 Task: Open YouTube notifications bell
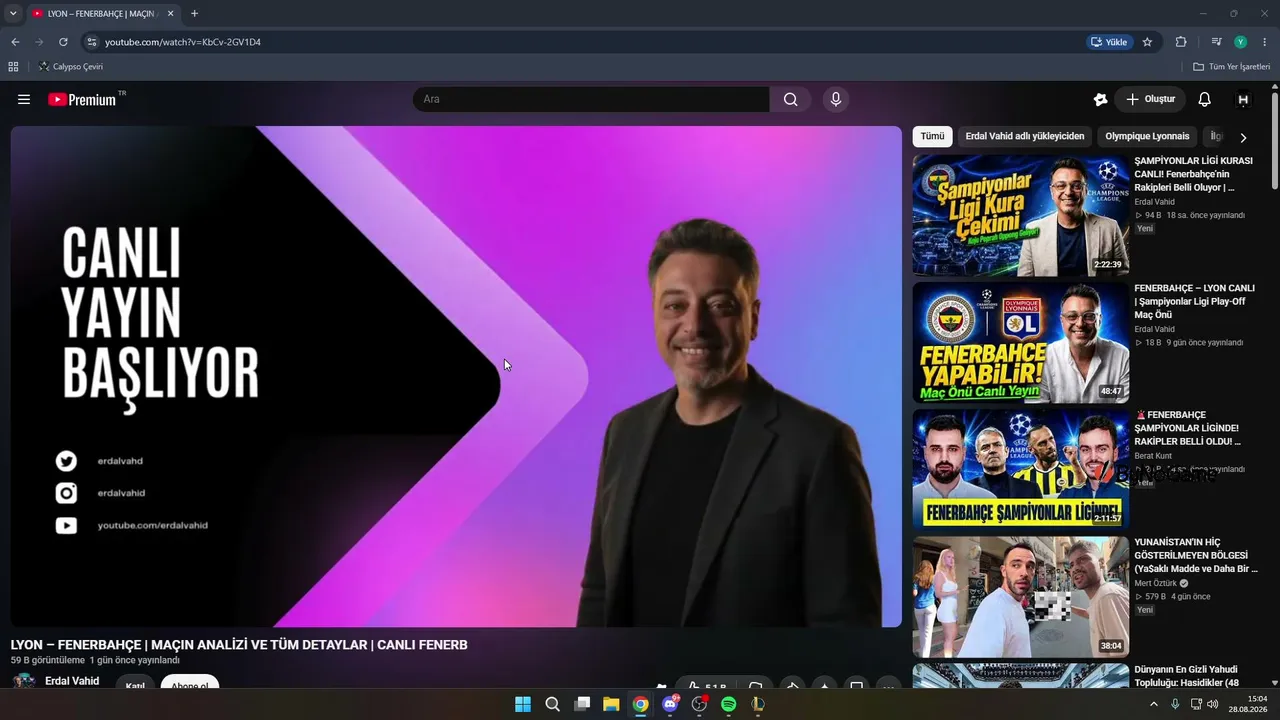[1204, 99]
